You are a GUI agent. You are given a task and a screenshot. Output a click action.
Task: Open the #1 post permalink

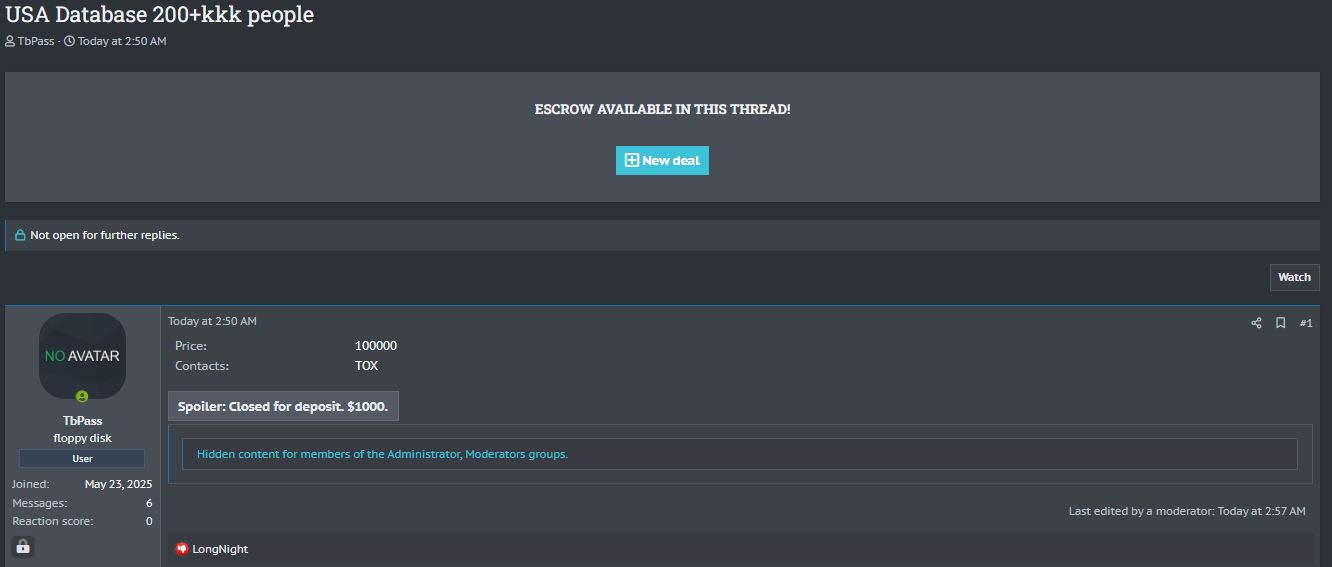tap(1306, 323)
